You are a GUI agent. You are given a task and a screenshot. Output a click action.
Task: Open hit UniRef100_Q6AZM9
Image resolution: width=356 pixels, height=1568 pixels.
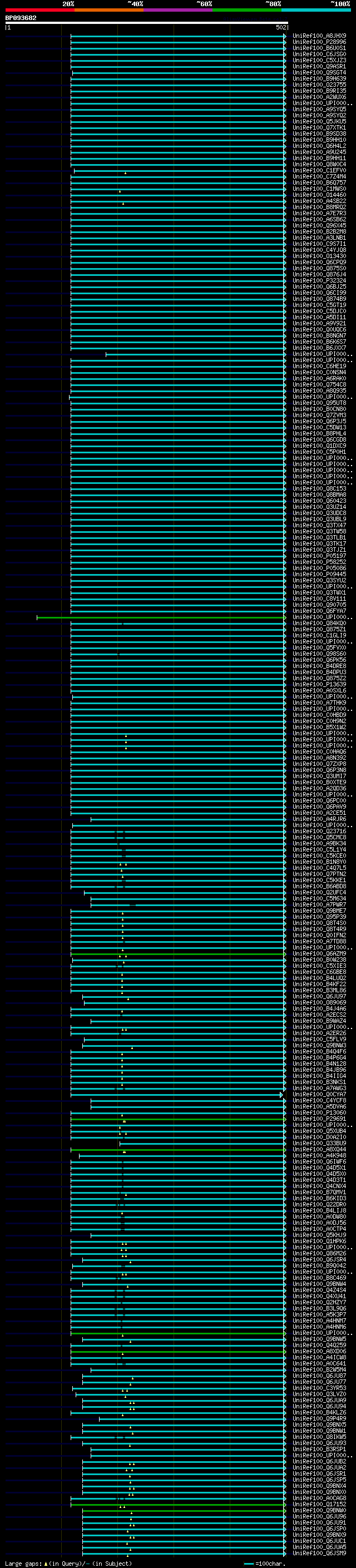pyautogui.click(x=319, y=954)
